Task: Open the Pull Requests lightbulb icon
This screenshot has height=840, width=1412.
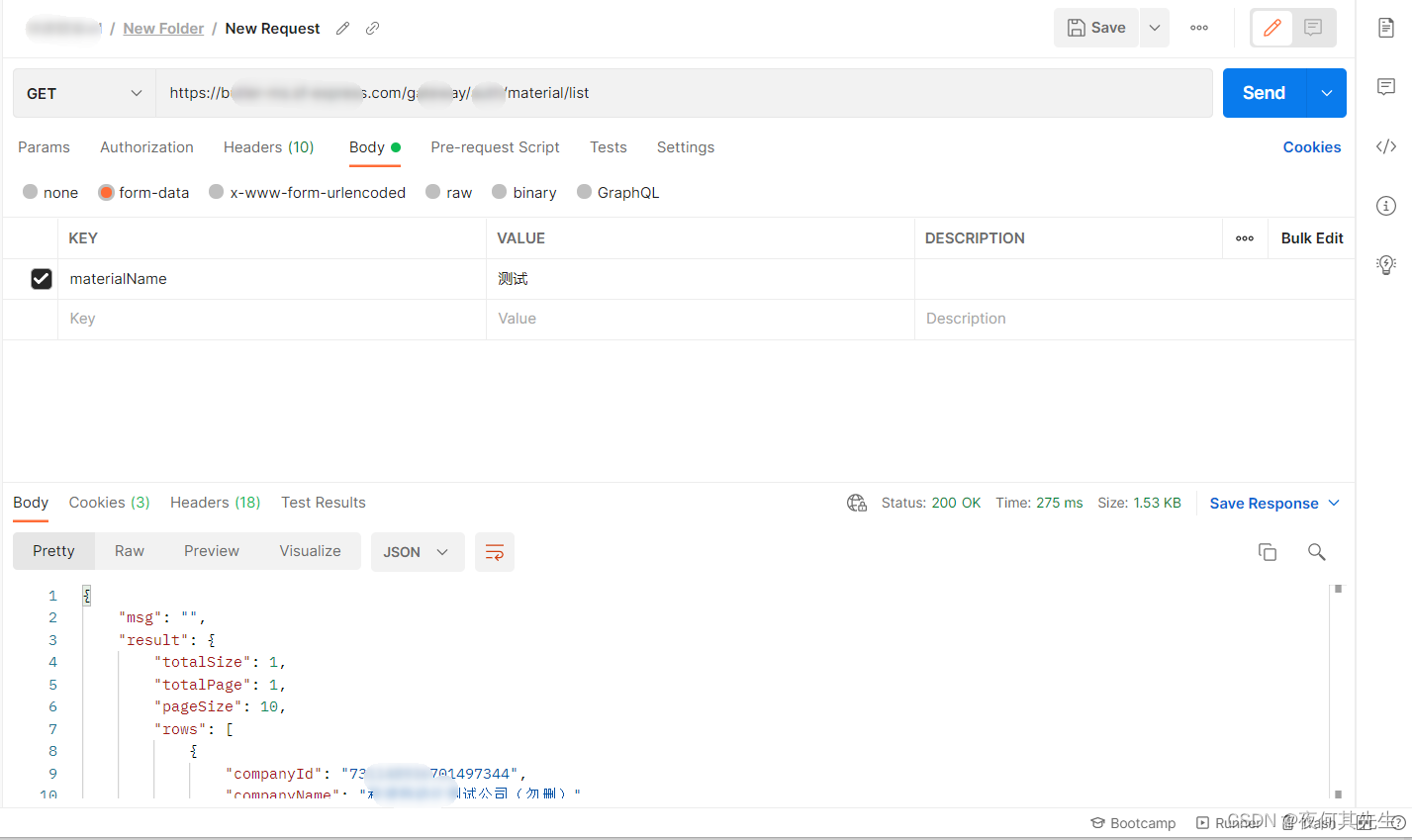Action: tap(1385, 264)
